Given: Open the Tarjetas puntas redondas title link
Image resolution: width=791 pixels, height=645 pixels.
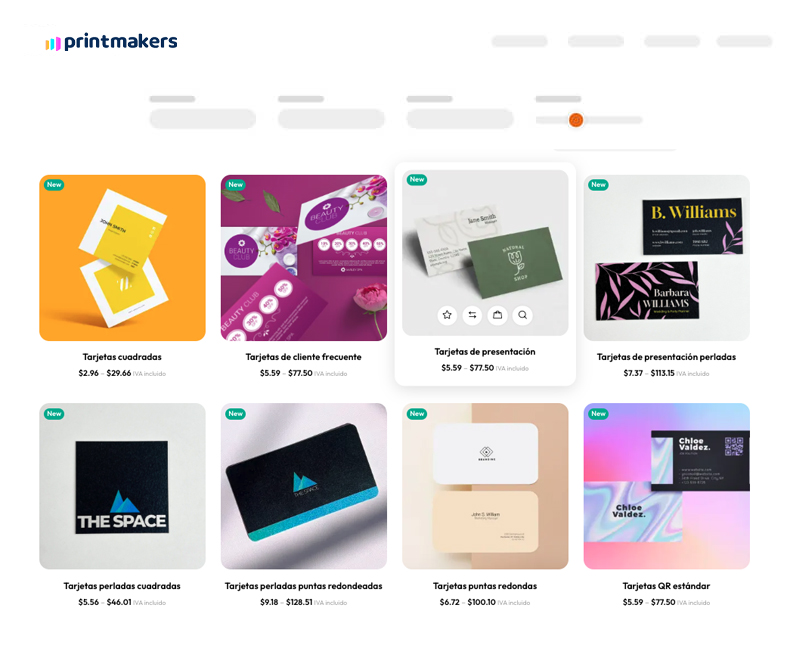Looking at the screenshot, I should [x=485, y=586].
